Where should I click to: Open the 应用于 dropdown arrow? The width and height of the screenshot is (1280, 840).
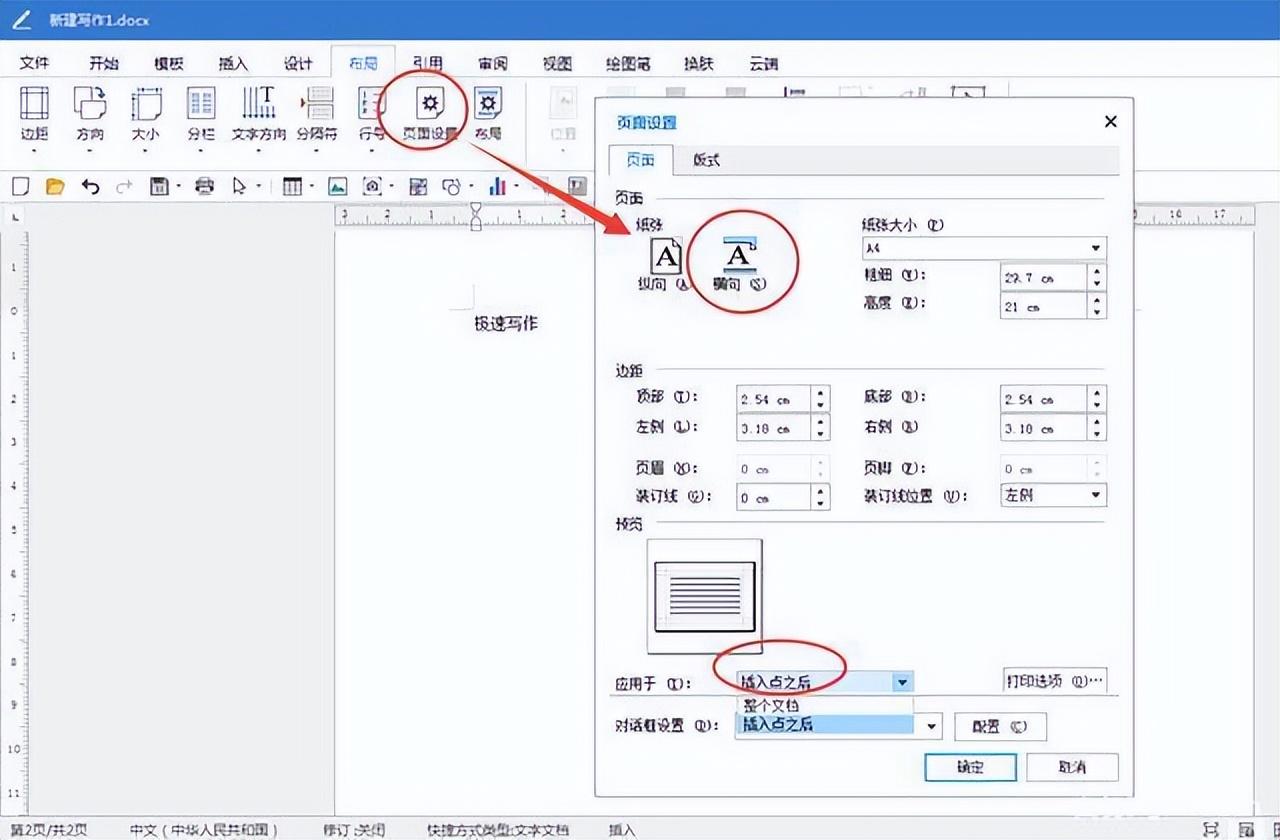pos(903,682)
